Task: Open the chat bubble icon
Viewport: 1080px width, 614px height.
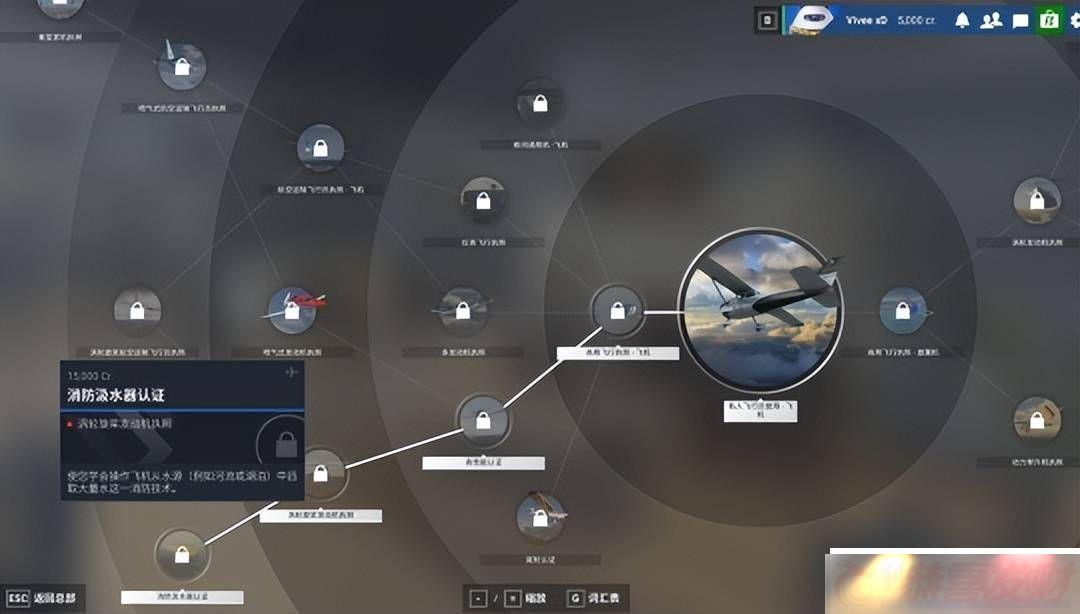Action: (1020, 21)
